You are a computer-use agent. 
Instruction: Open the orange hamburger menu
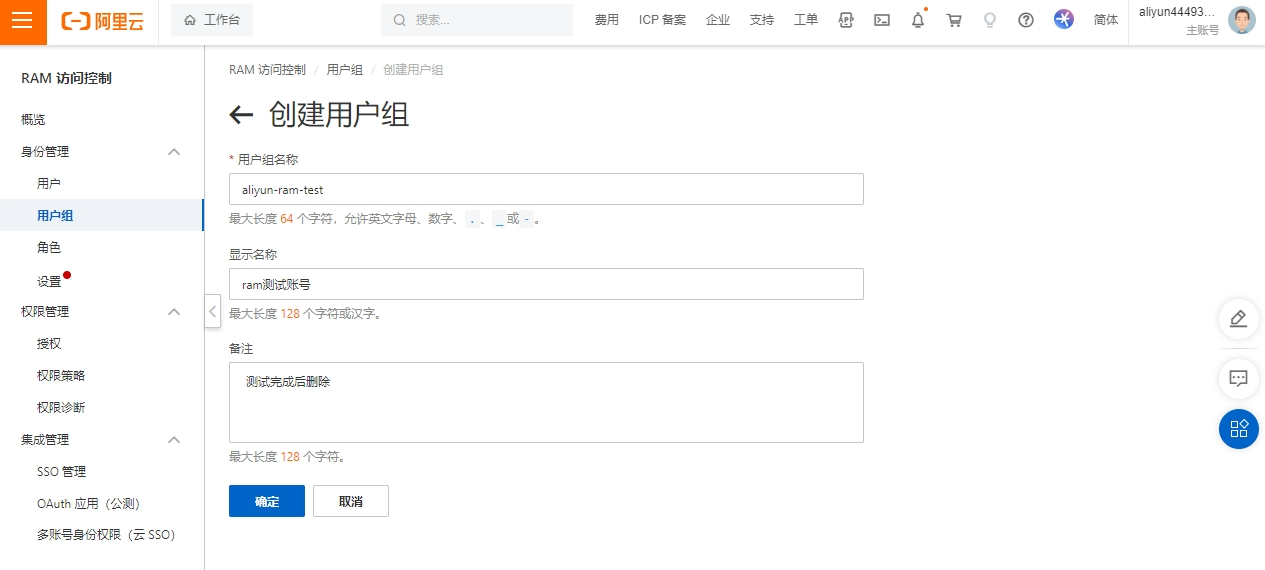tap(23, 22)
